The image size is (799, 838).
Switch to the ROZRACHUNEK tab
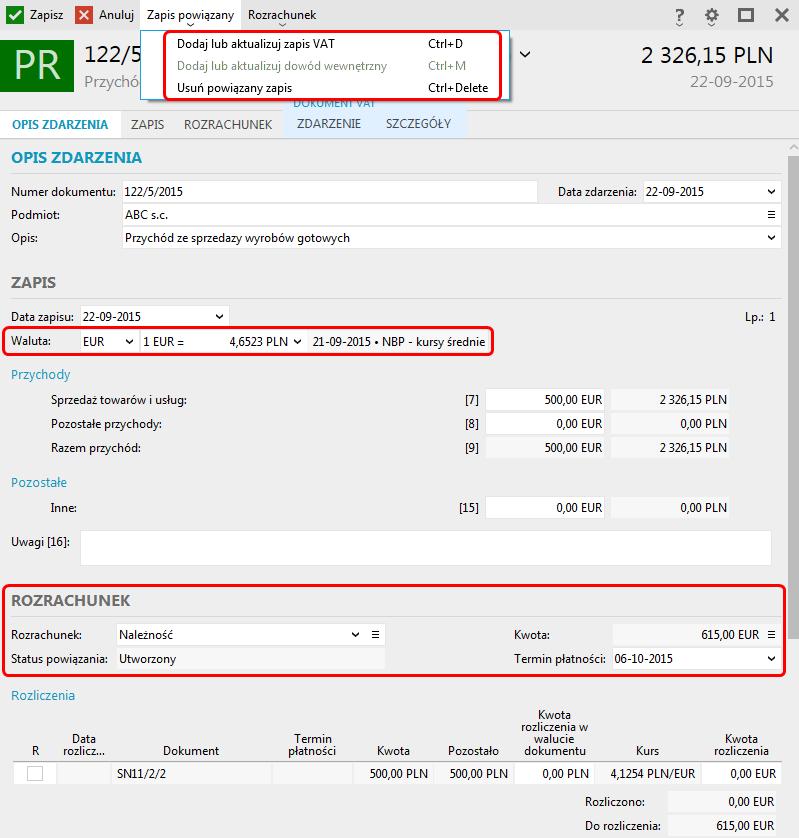[228, 125]
